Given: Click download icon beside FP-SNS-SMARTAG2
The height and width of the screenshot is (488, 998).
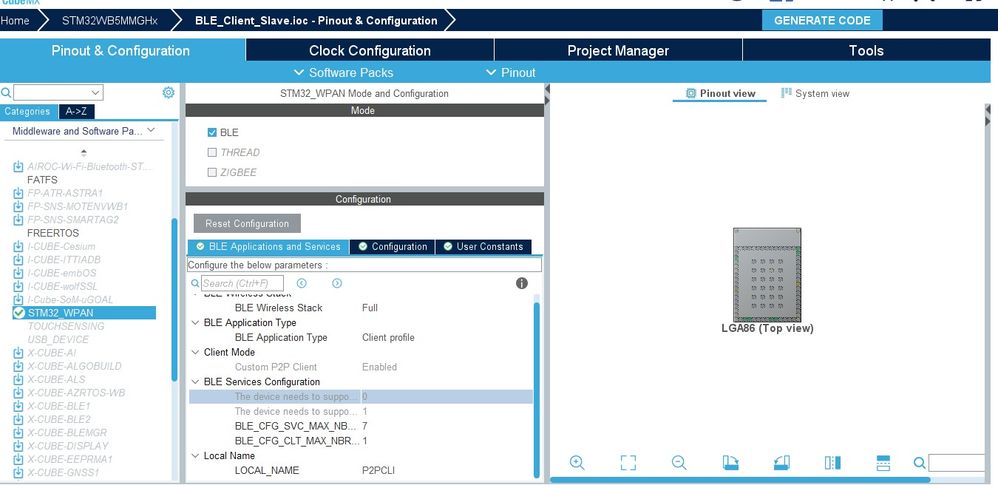Looking at the screenshot, I should tap(18, 220).
